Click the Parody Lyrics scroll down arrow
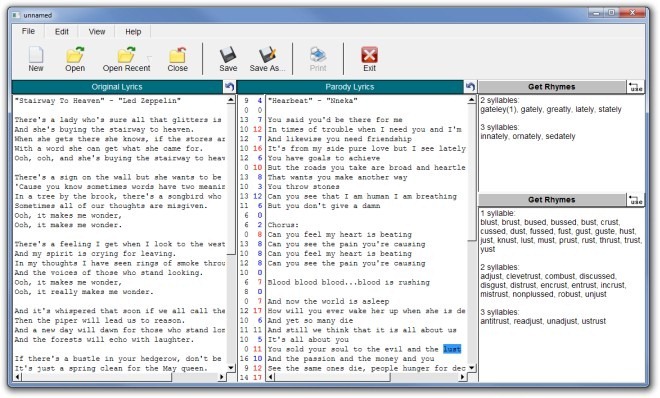 [471, 368]
